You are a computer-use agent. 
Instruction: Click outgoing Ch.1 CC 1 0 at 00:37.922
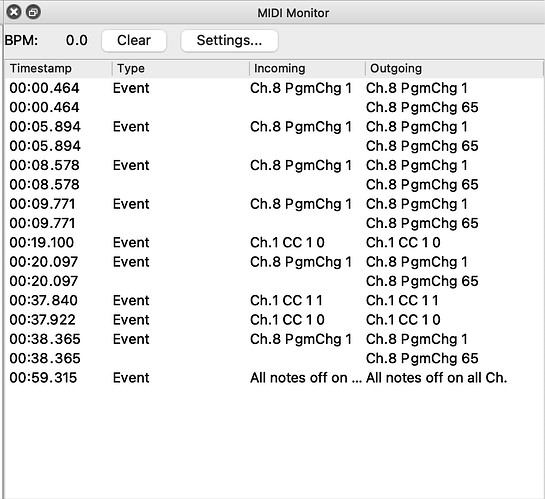pyautogui.click(x=403, y=320)
